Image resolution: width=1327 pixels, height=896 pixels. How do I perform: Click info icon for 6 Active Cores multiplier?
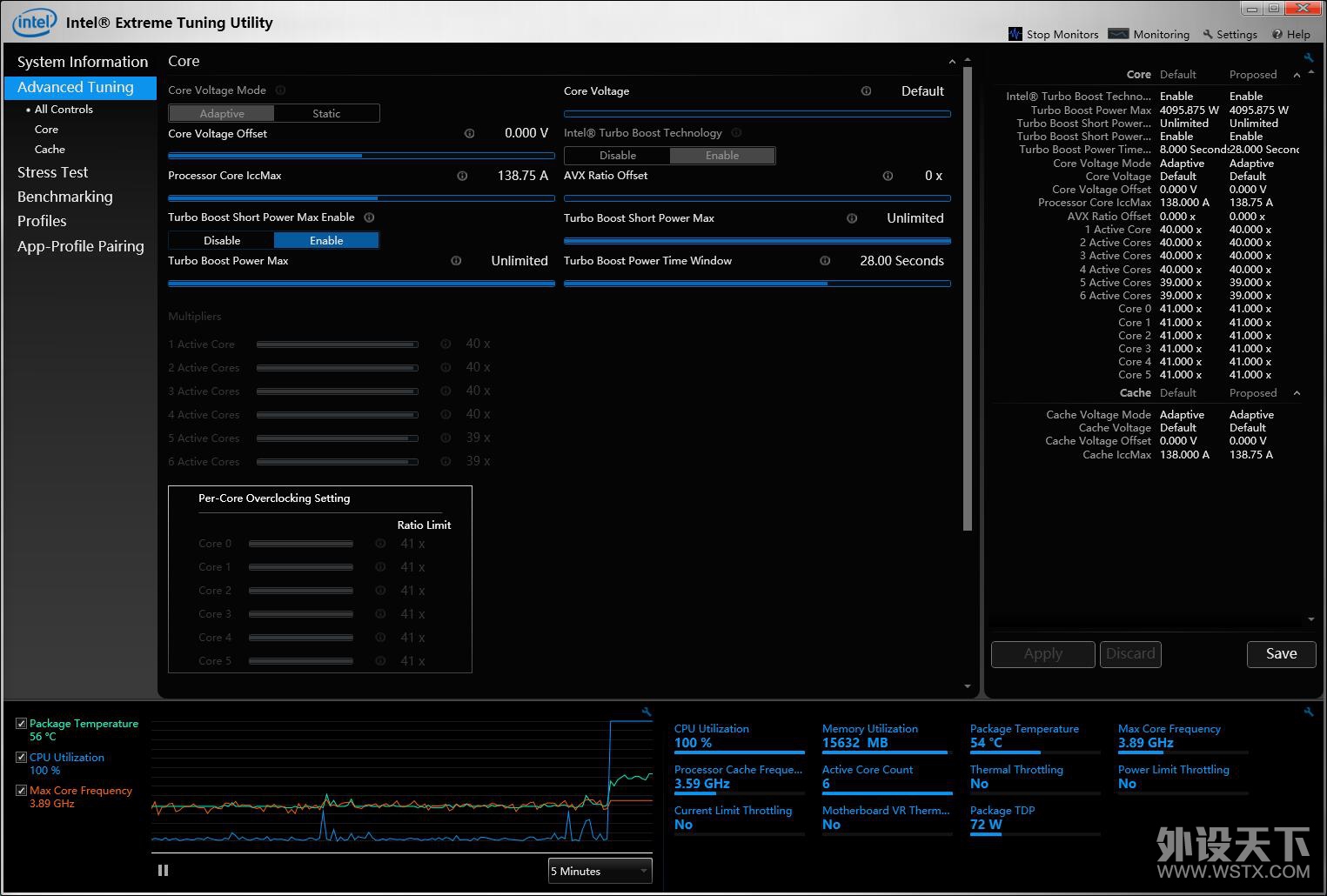click(x=446, y=461)
